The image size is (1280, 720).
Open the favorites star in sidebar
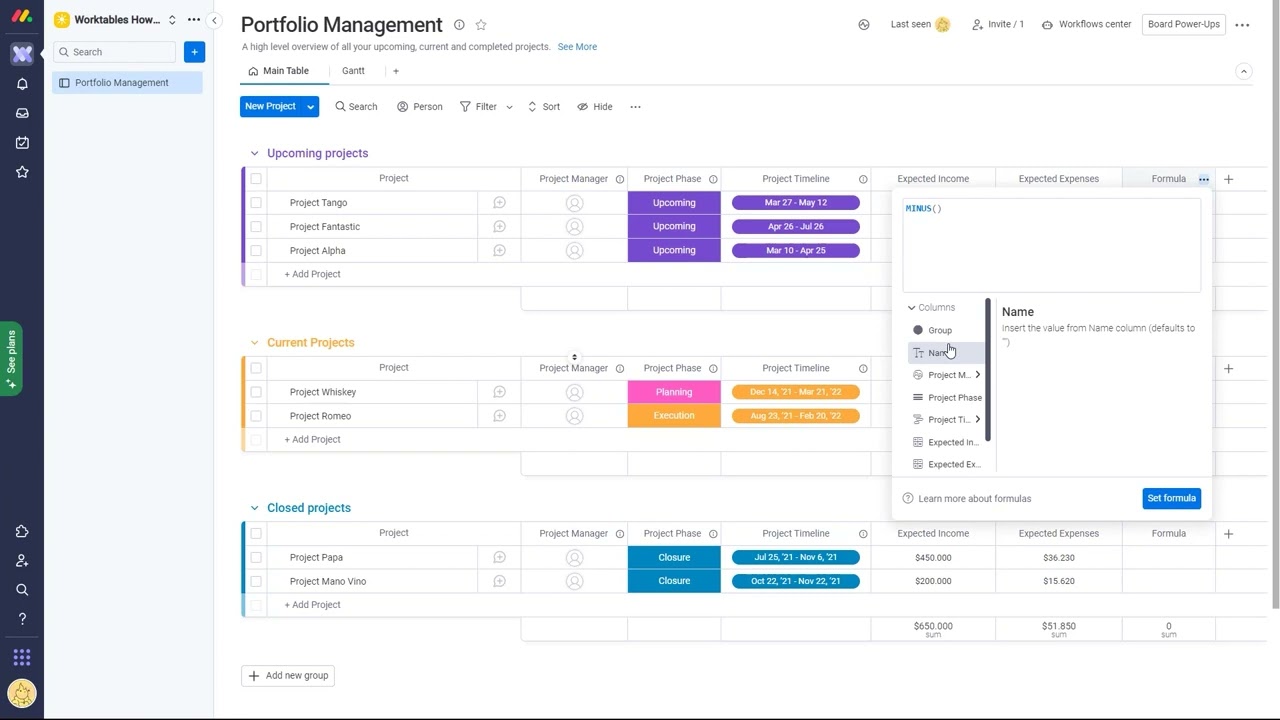[x=22, y=172]
